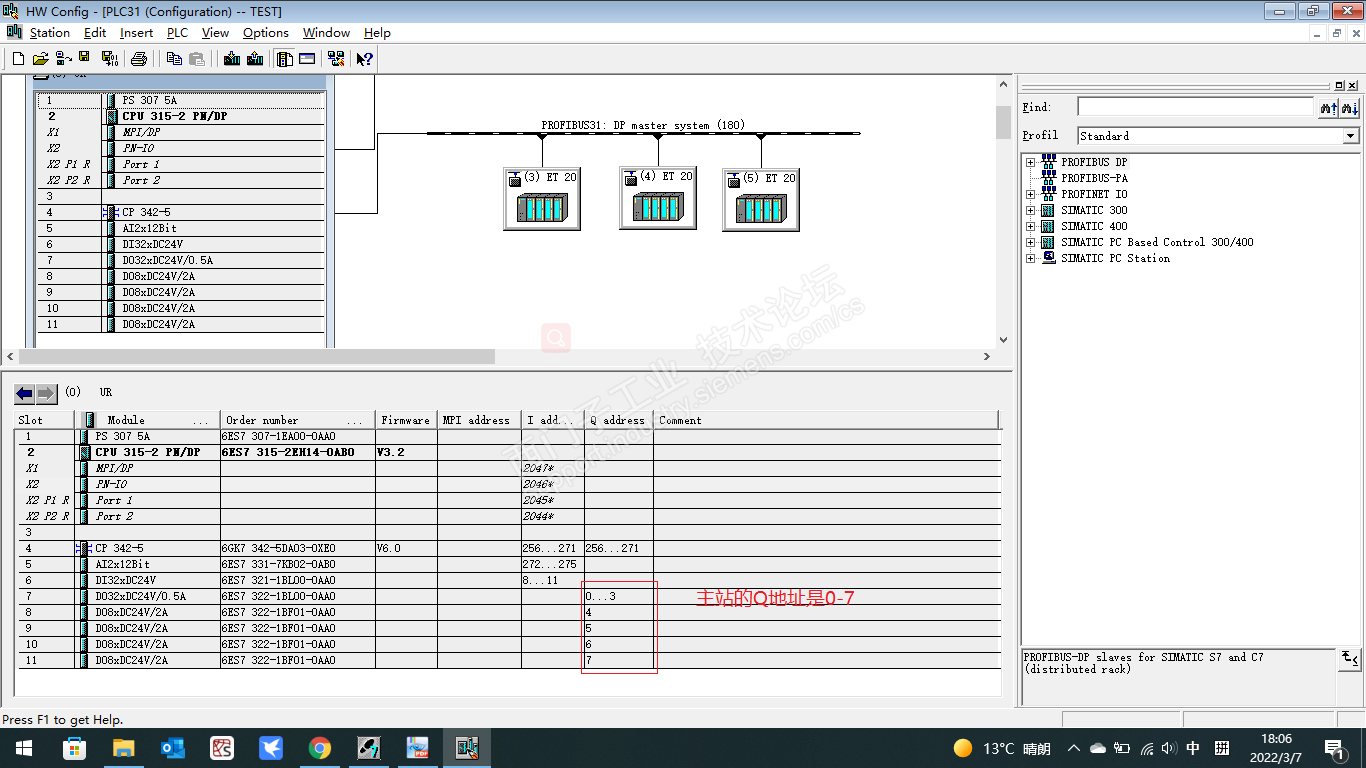Image resolution: width=1366 pixels, height=768 pixels.
Task: Open the Options menu
Action: click(266, 33)
